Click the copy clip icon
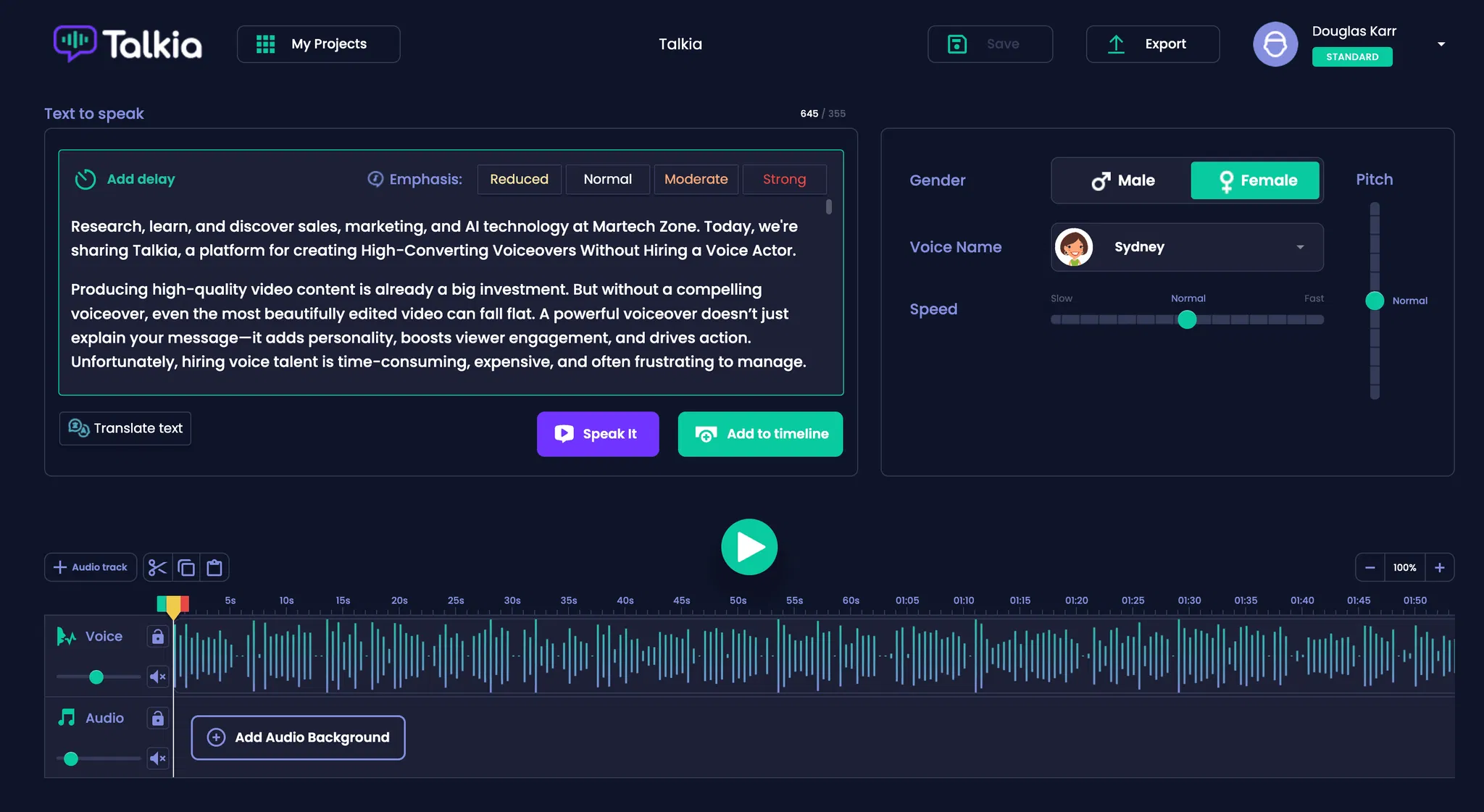This screenshot has width=1484, height=812. pyautogui.click(x=186, y=568)
